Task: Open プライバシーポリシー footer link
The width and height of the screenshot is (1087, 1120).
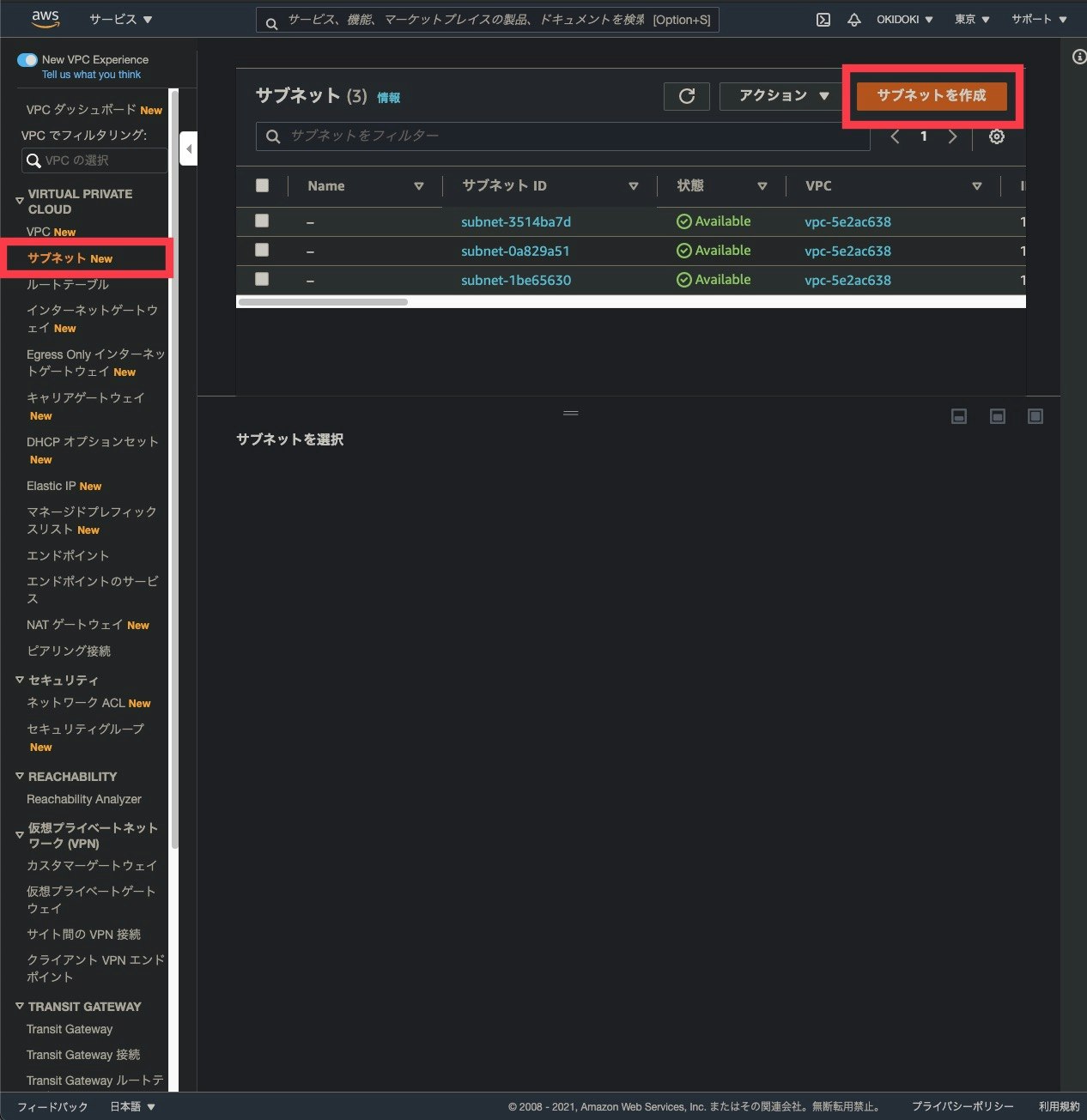Action: pyautogui.click(x=963, y=1106)
